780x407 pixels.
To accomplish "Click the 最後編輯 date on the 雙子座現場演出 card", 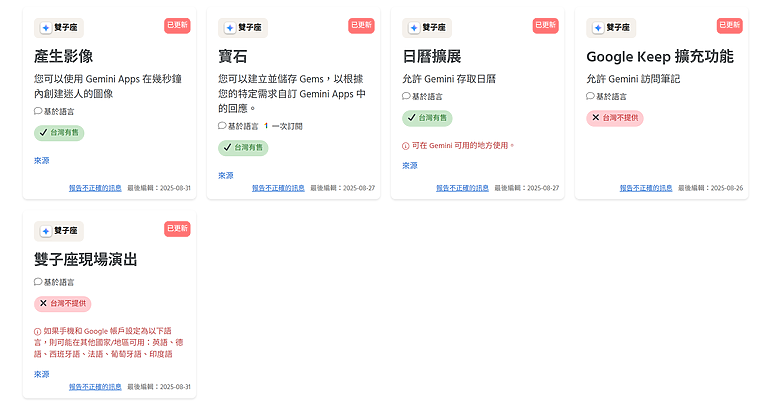I will click(x=159, y=387).
